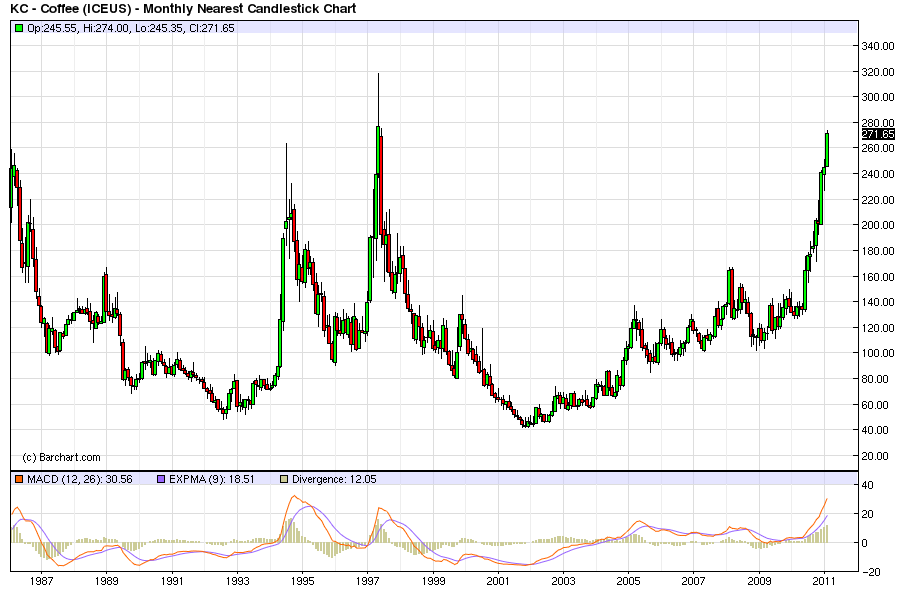
Task: Click the purple EXPMA legend swatch
Action: point(161,479)
